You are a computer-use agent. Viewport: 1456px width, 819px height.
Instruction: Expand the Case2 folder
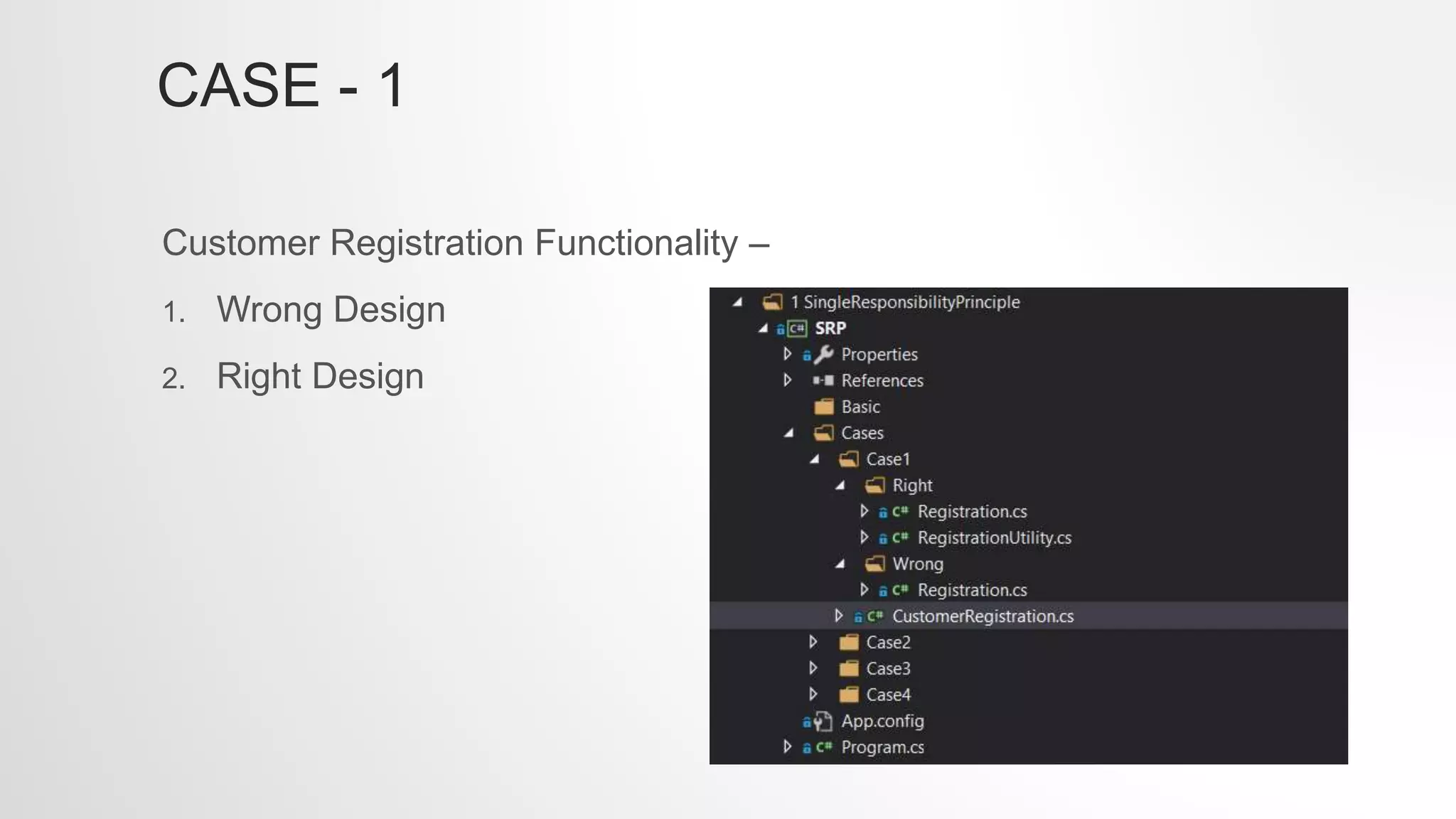tap(813, 642)
